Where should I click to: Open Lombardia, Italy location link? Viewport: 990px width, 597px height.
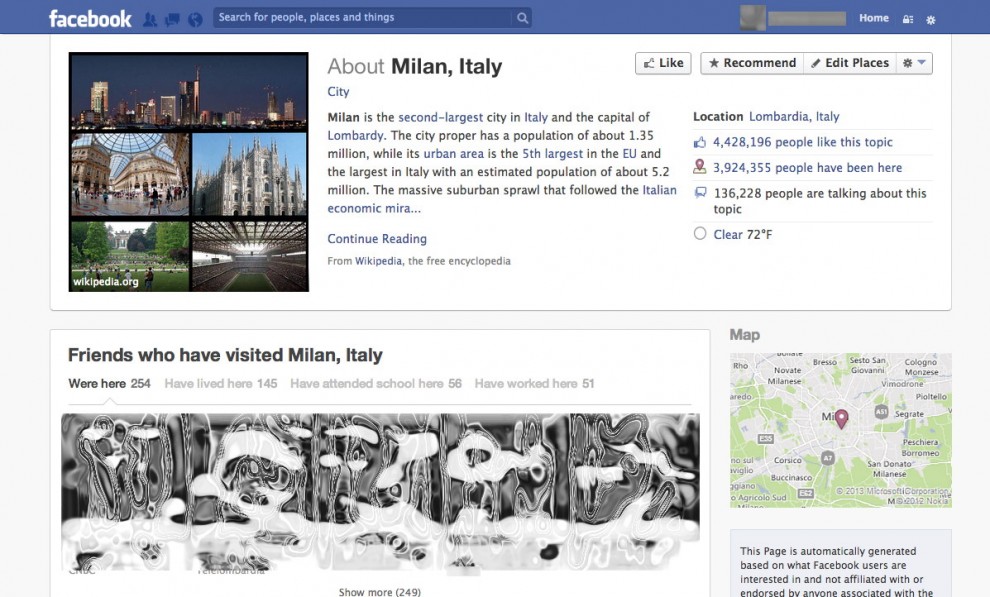tap(794, 117)
